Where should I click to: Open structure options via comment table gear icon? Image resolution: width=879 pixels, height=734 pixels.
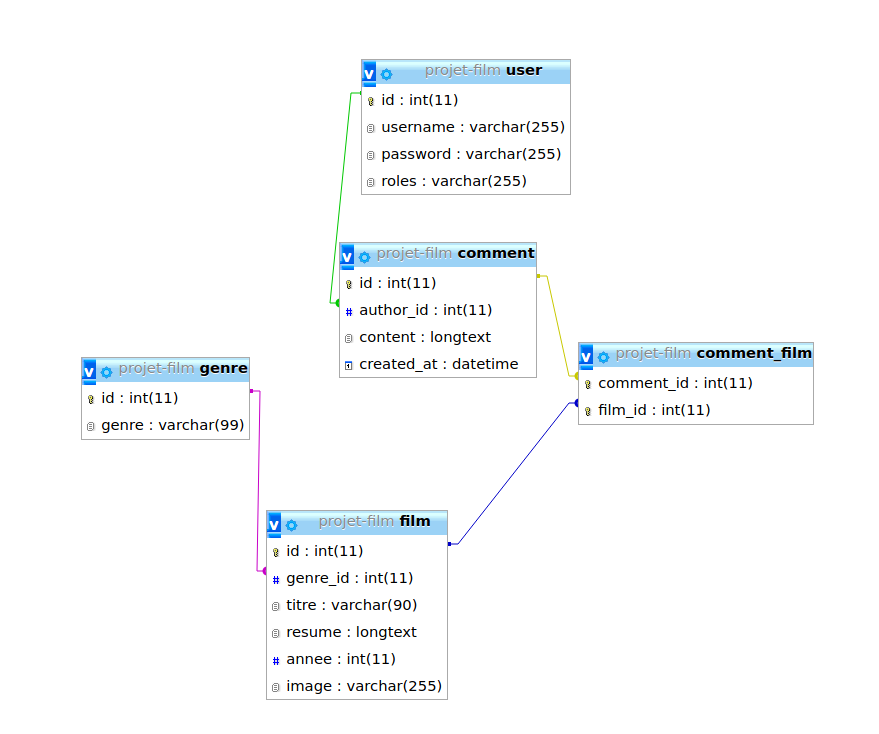click(364, 257)
